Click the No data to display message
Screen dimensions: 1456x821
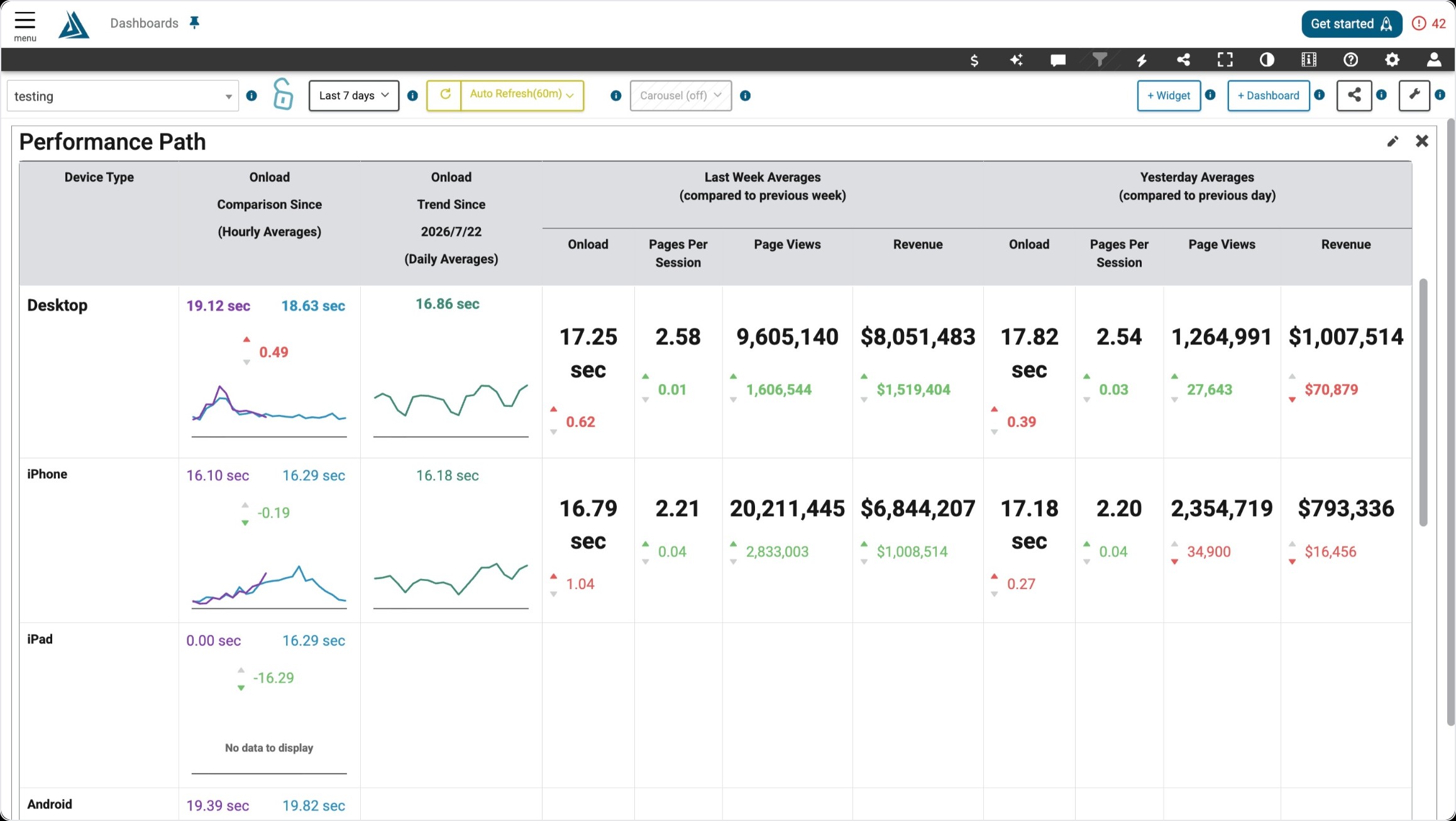pos(269,748)
